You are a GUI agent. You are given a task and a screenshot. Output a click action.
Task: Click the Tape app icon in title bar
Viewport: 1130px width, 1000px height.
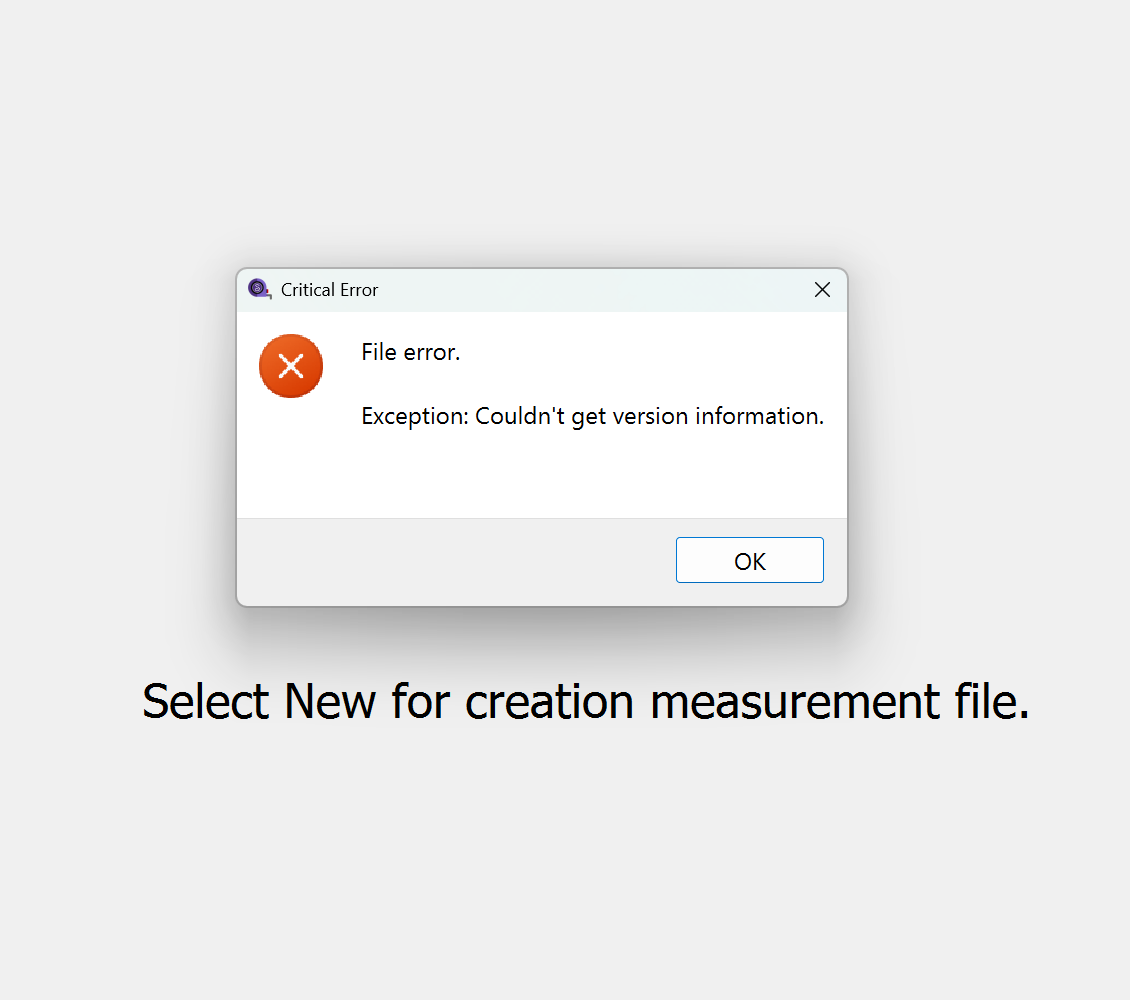259,290
